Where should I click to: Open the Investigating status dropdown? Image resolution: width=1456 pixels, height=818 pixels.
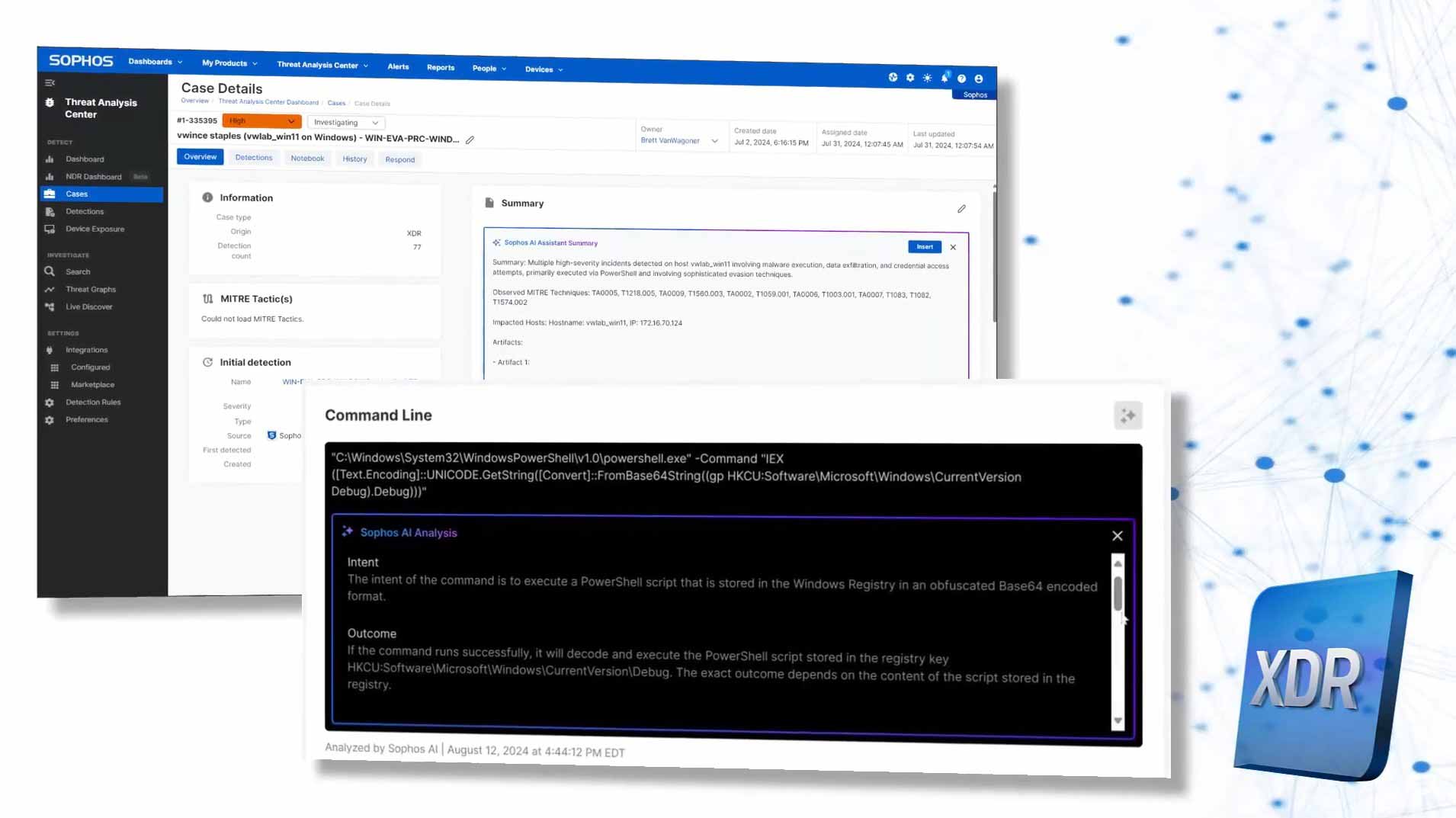pos(345,122)
